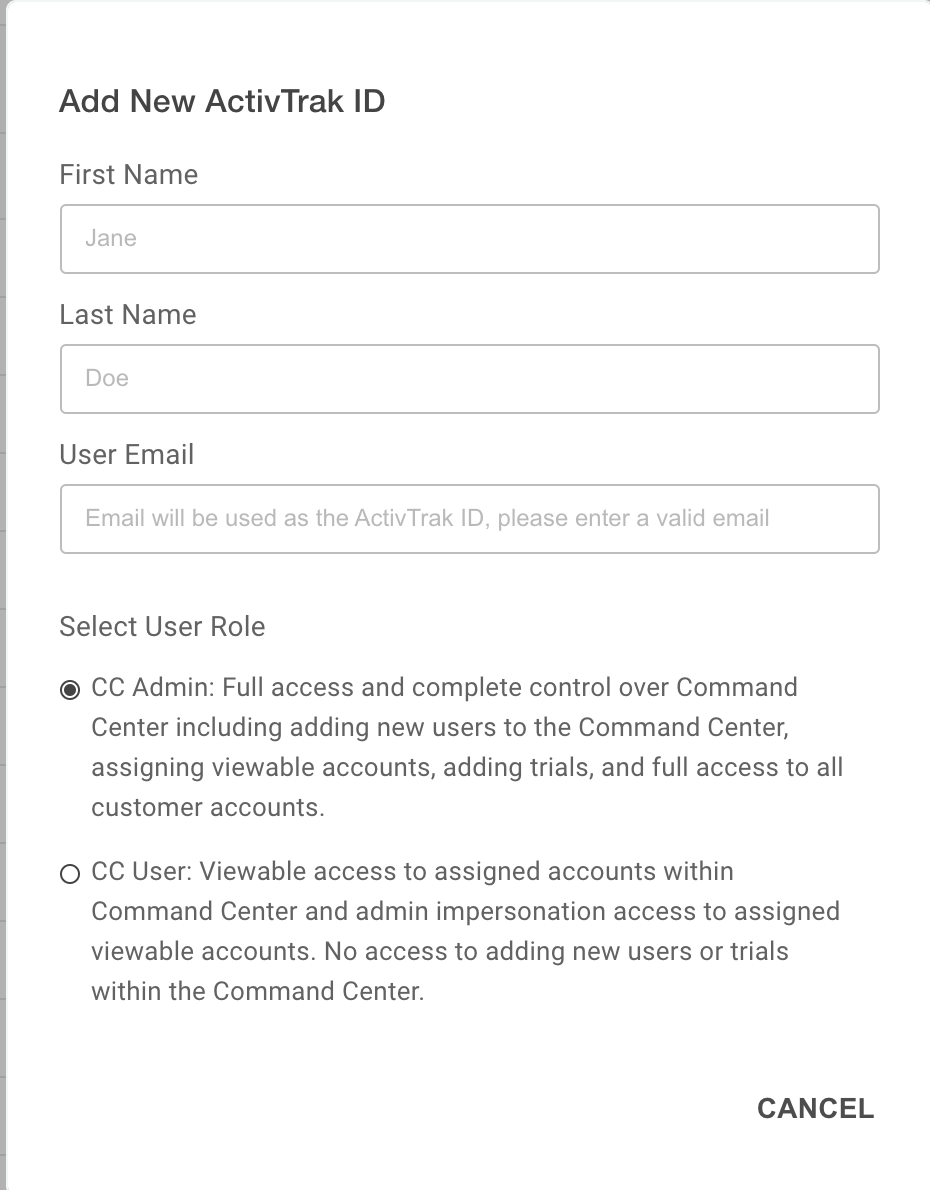Click the valid email placeholder hint
The width and height of the screenshot is (930, 1190).
point(427,518)
